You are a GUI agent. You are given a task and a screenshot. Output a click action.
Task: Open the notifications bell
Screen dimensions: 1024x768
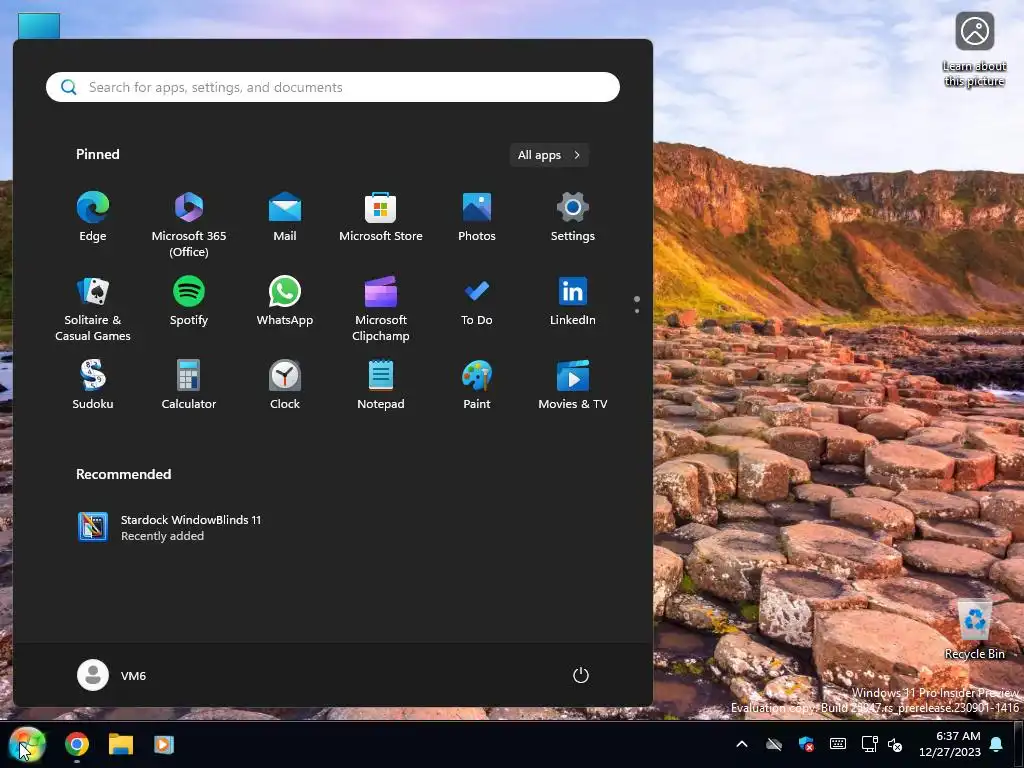[997, 744]
